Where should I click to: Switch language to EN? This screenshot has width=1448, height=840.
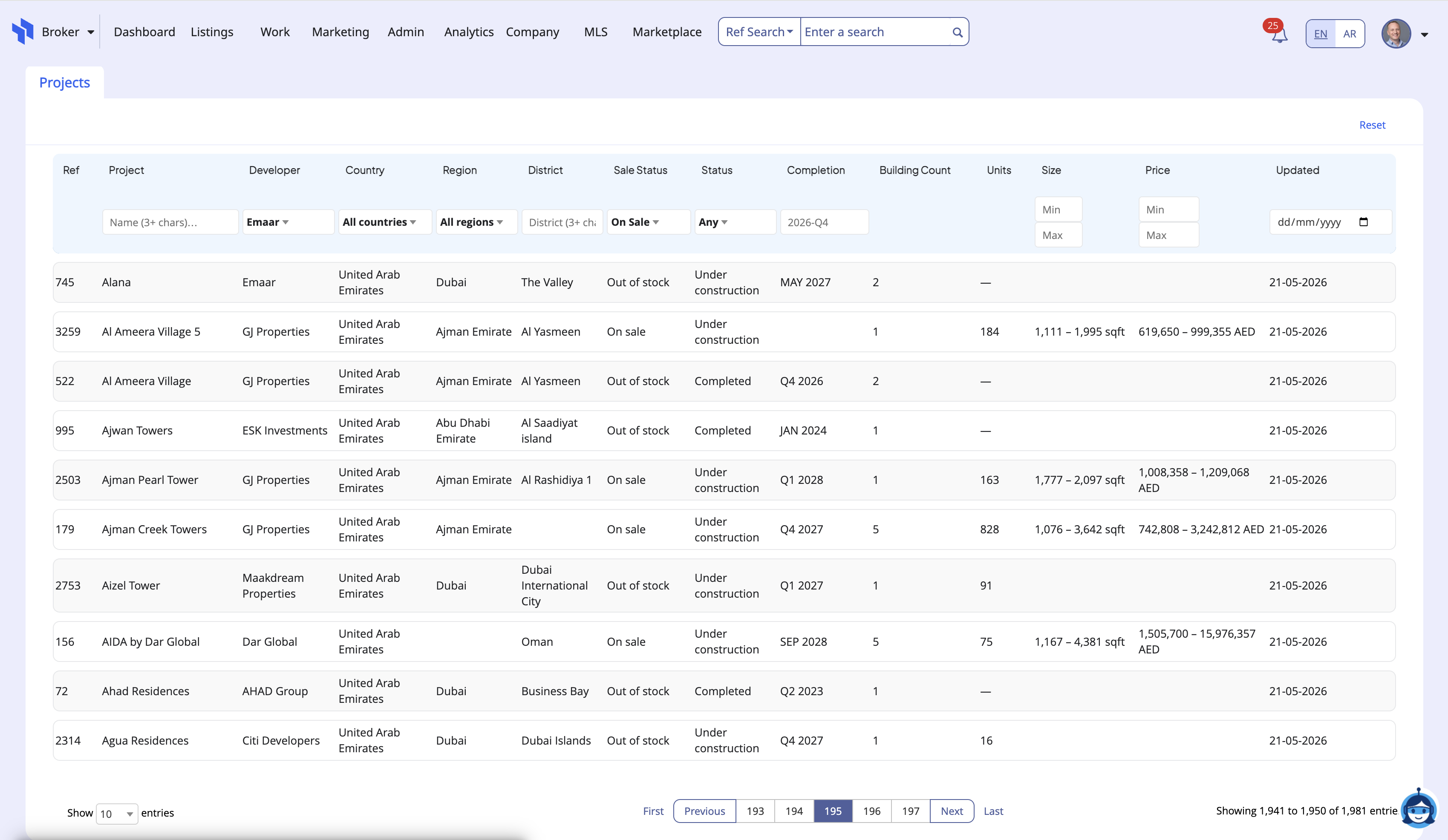tap(1321, 34)
